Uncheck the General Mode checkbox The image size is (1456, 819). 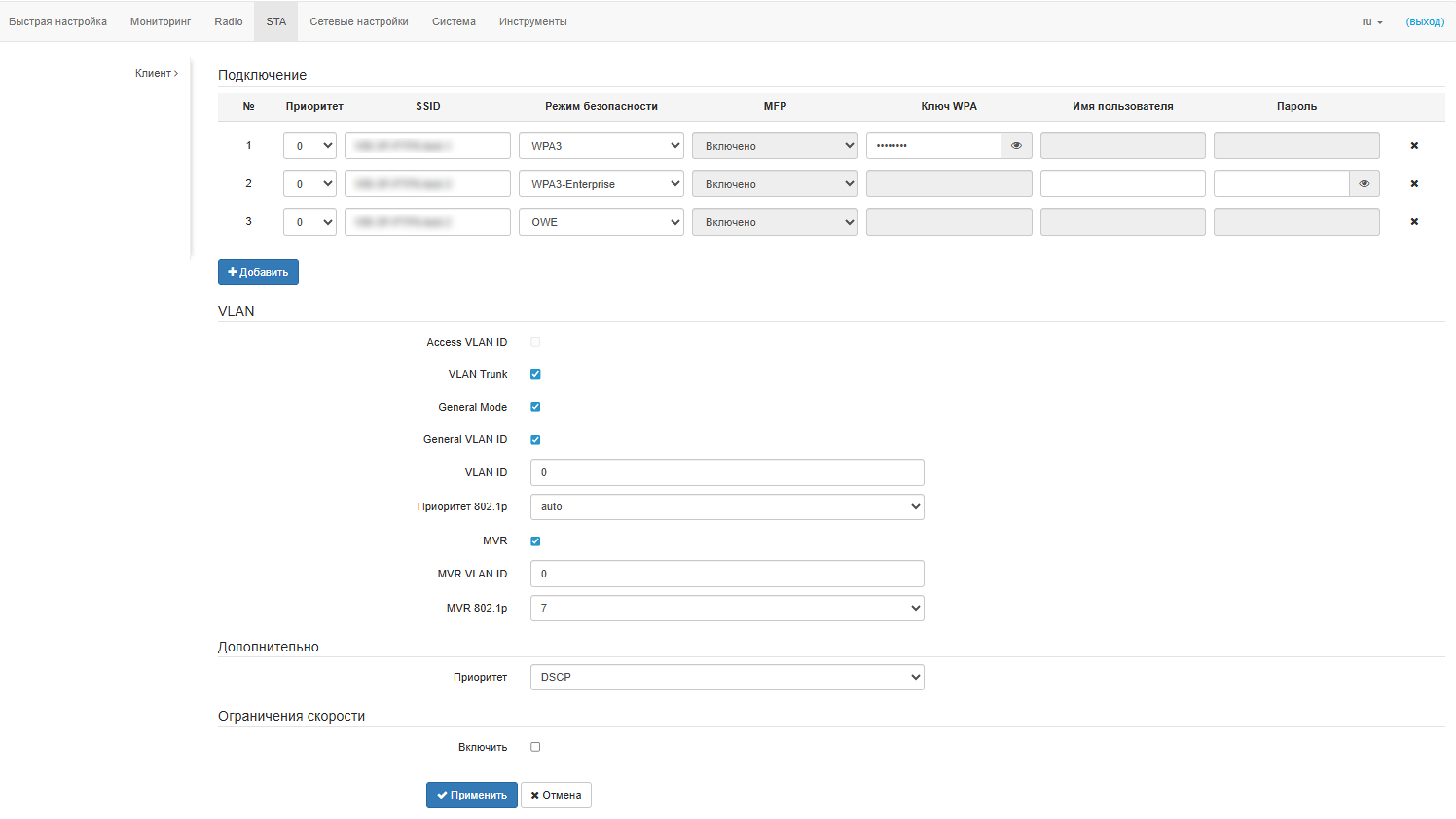pyautogui.click(x=535, y=407)
